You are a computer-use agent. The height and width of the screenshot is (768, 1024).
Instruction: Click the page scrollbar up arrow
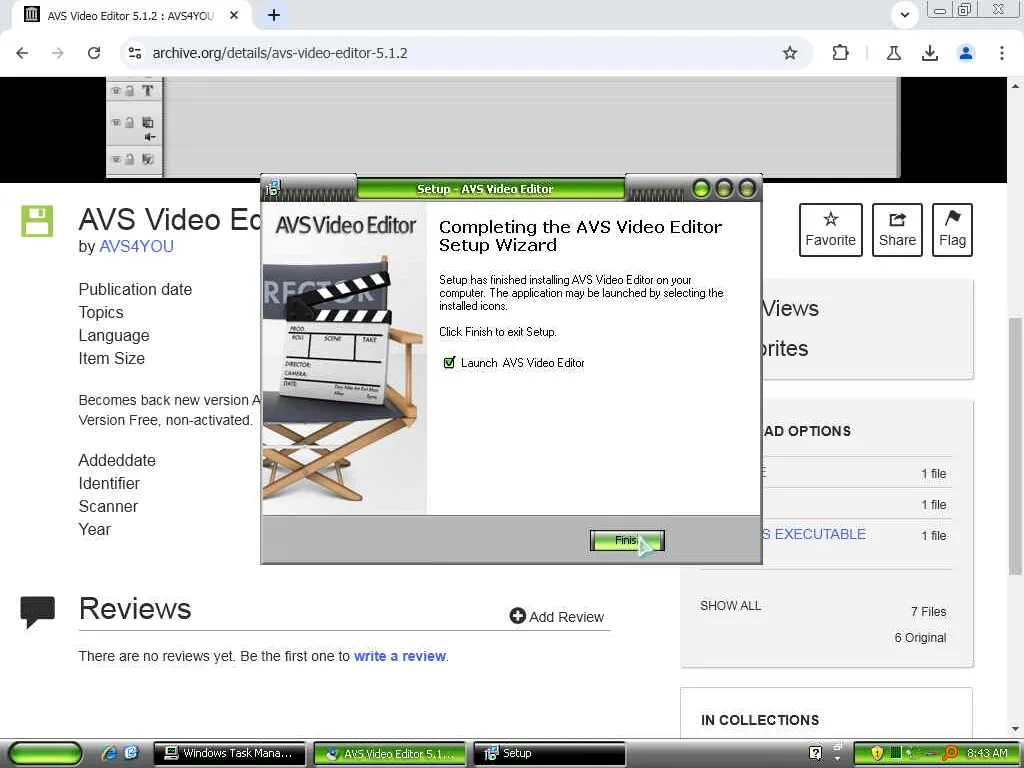click(x=1016, y=86)
